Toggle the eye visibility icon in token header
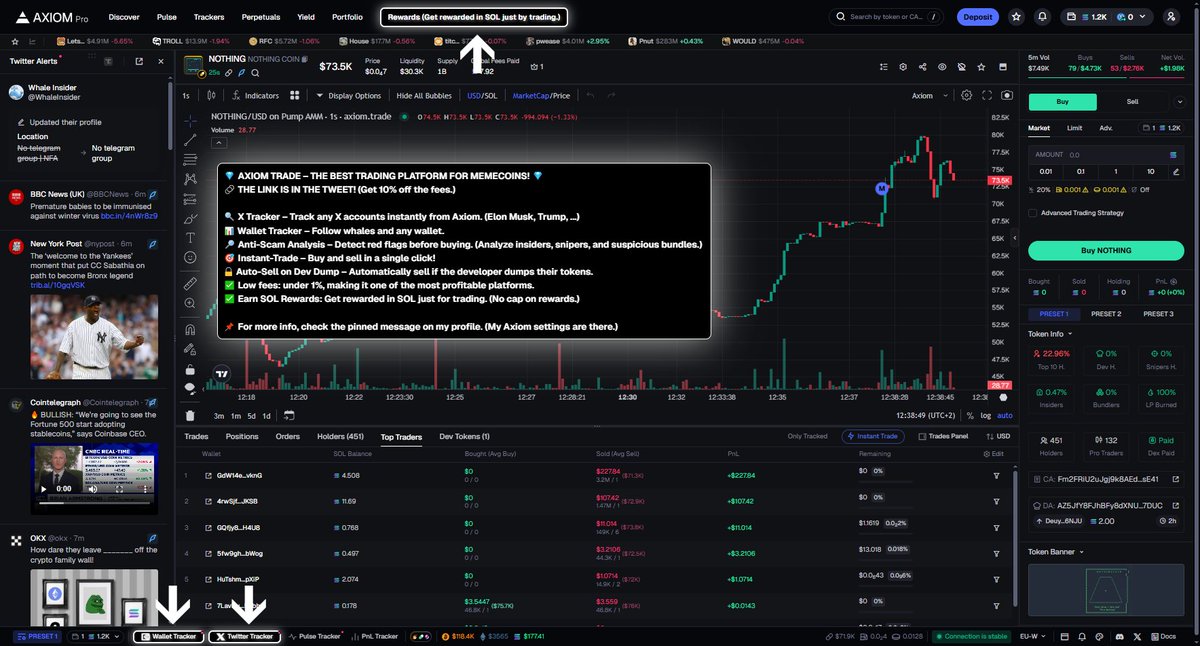 tap(941, 67)
